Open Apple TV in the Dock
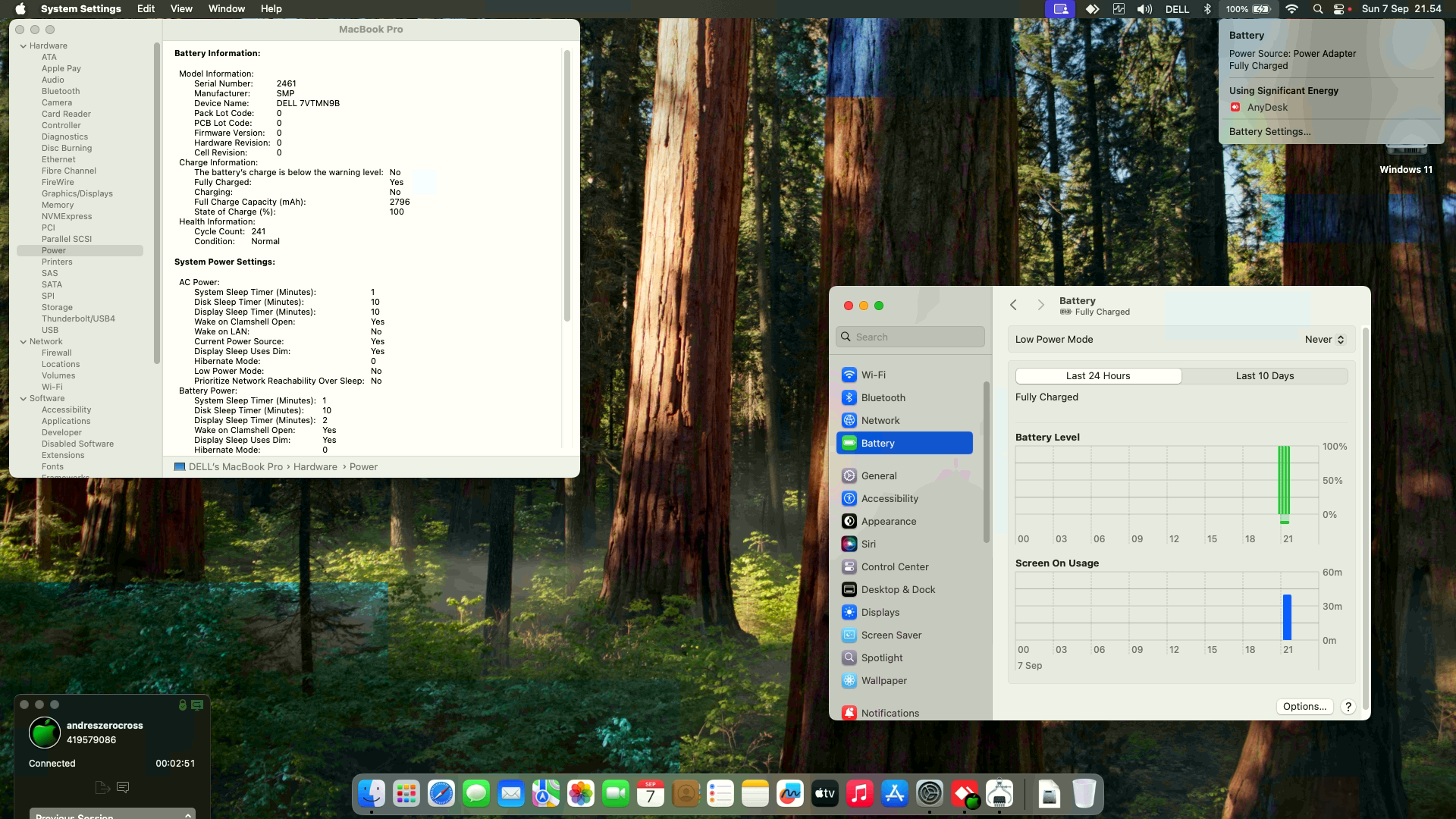This screenshot has width=1456, height=819. (825, 794)
